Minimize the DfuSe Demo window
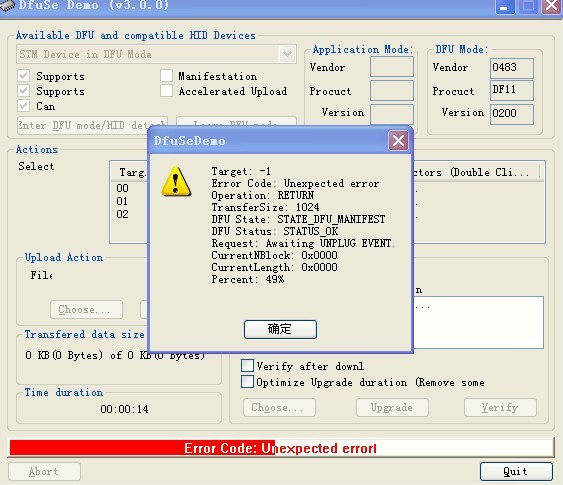Image resolution: width=563 pixels, height=485 pixels. click(504, 6)
